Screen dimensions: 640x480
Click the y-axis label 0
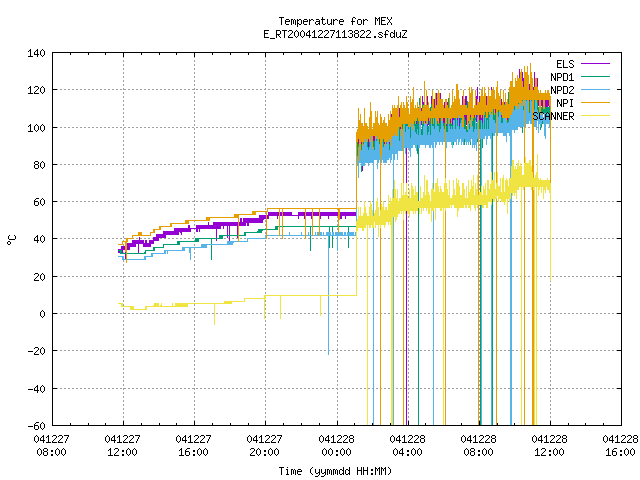[42, 314]
